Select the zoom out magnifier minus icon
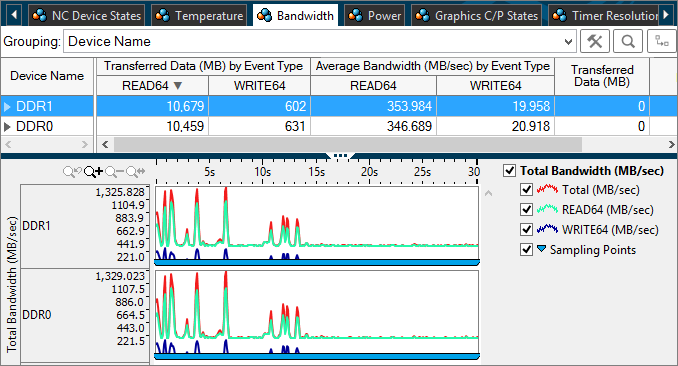678x366 pixels. point(114,172)
